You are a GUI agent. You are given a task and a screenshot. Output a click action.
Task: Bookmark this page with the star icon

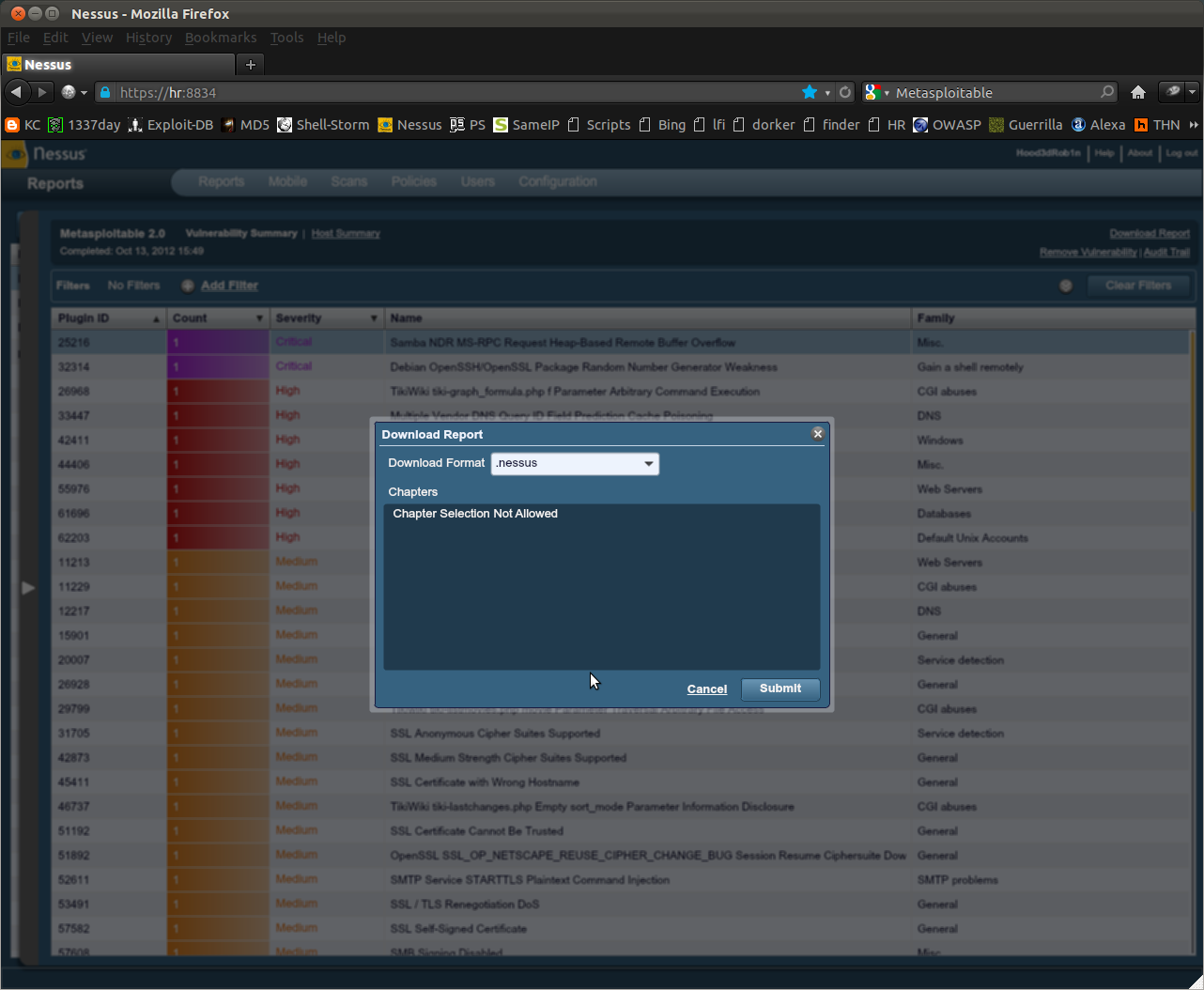click(x=810, y=92)
